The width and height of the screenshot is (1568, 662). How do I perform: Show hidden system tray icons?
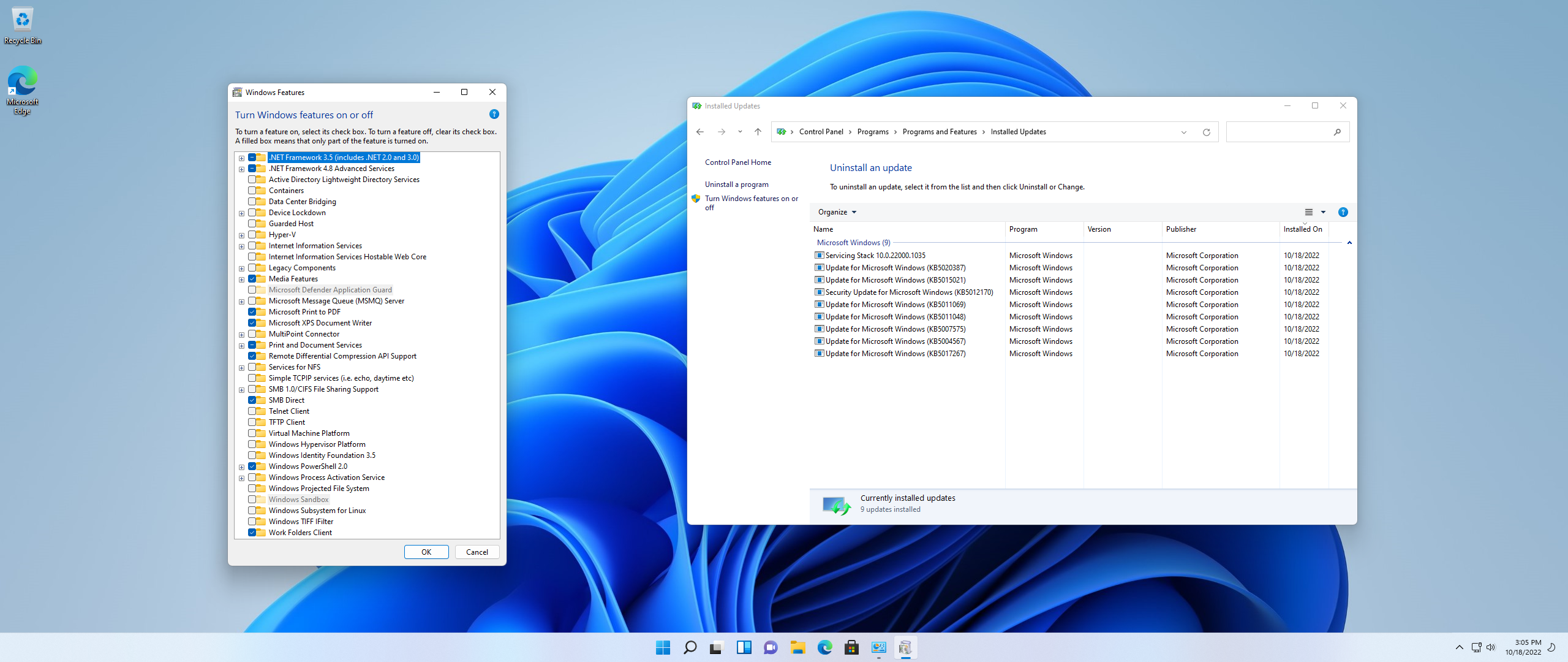pos(1460,647)
